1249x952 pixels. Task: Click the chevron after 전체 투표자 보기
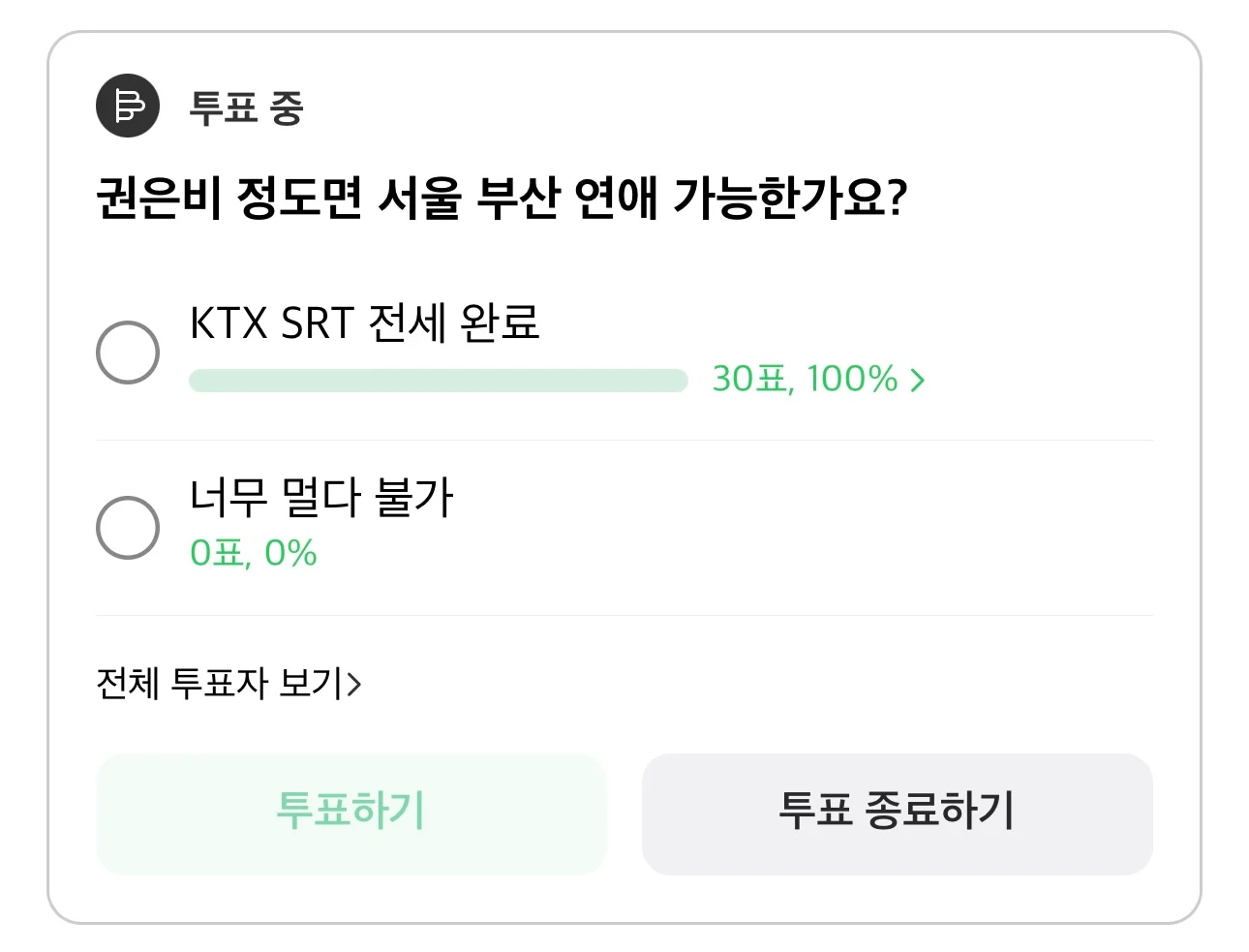point(354,685)
